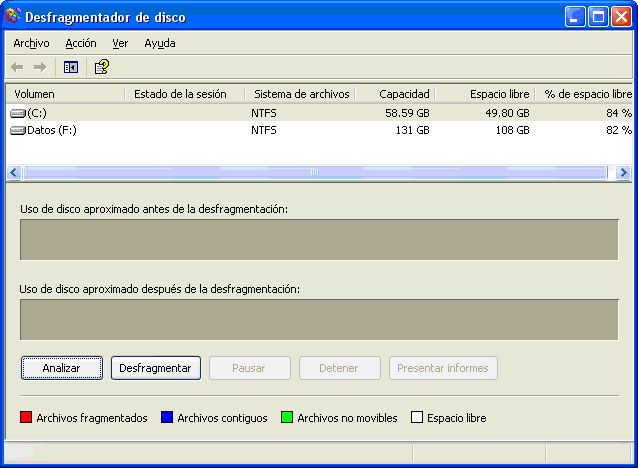
Task: Open the Archivo menu
Action: click(x=31, y=43)
